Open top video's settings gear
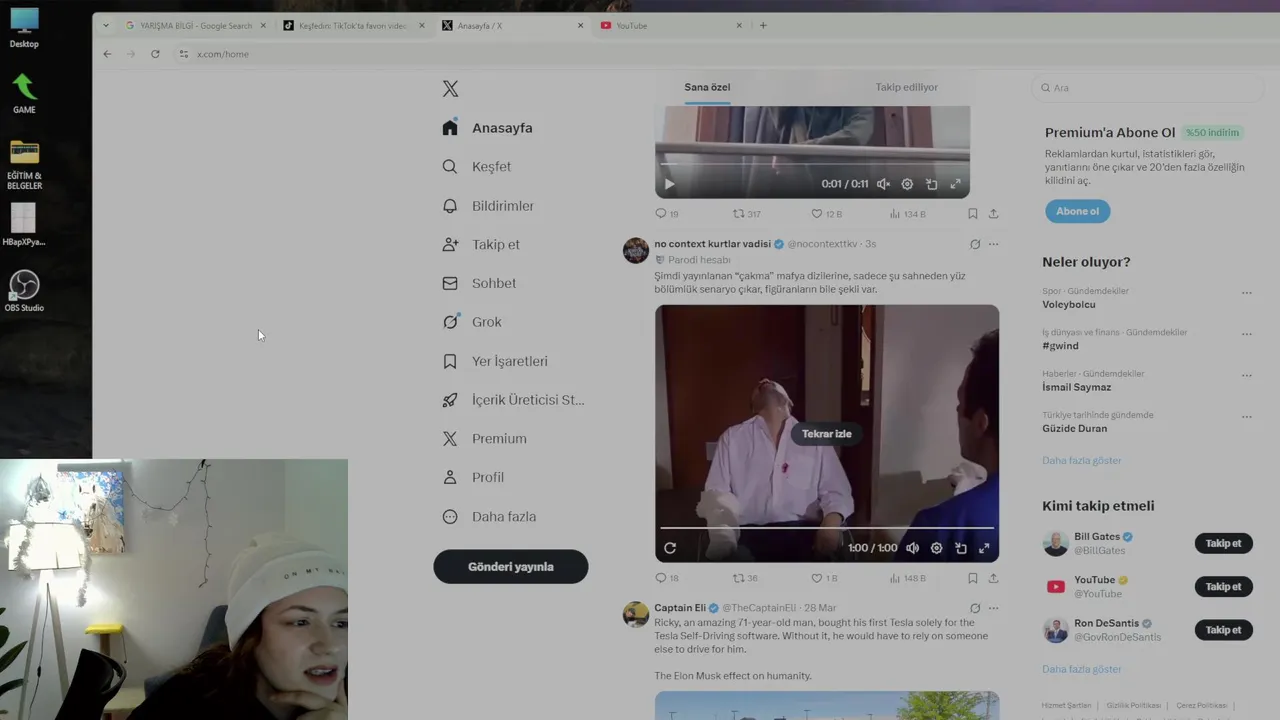 [907, 184]
